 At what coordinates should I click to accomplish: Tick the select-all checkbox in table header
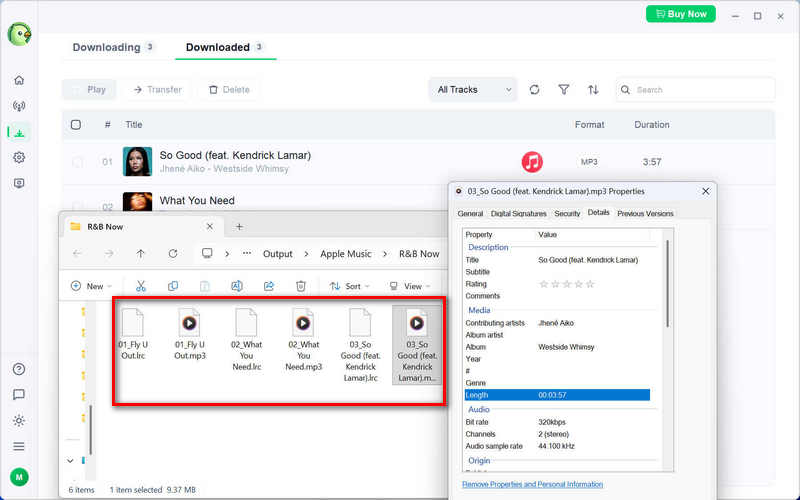click(x=76, y=124)
